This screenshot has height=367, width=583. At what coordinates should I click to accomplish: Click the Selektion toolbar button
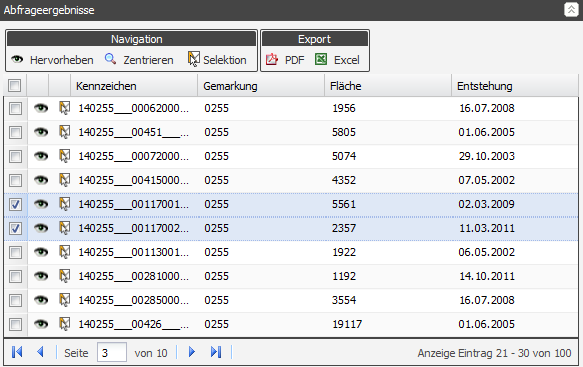[217, 59]
